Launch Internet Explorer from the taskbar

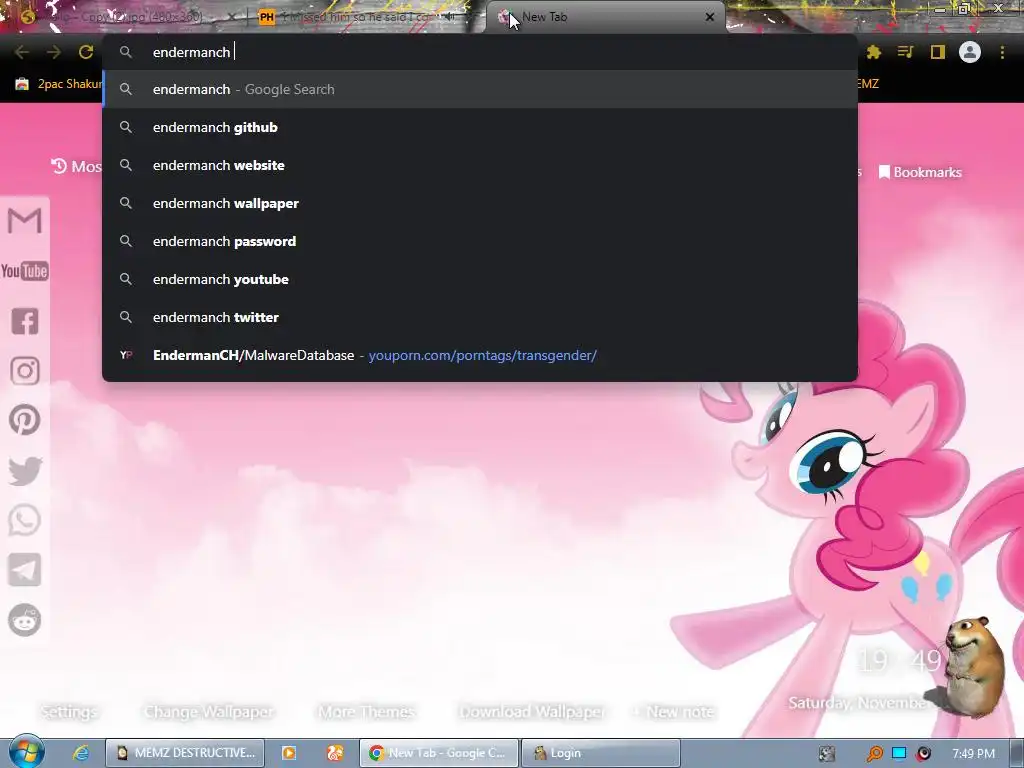(x=81, y=753)
